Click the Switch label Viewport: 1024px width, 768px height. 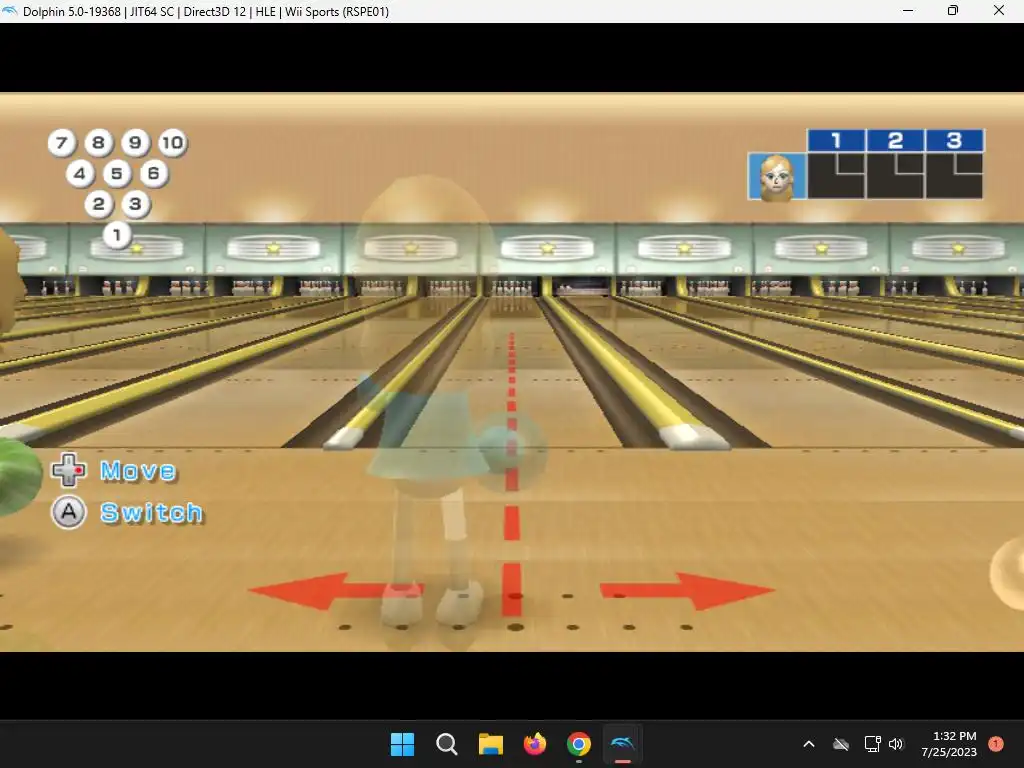tap(152, 513)
